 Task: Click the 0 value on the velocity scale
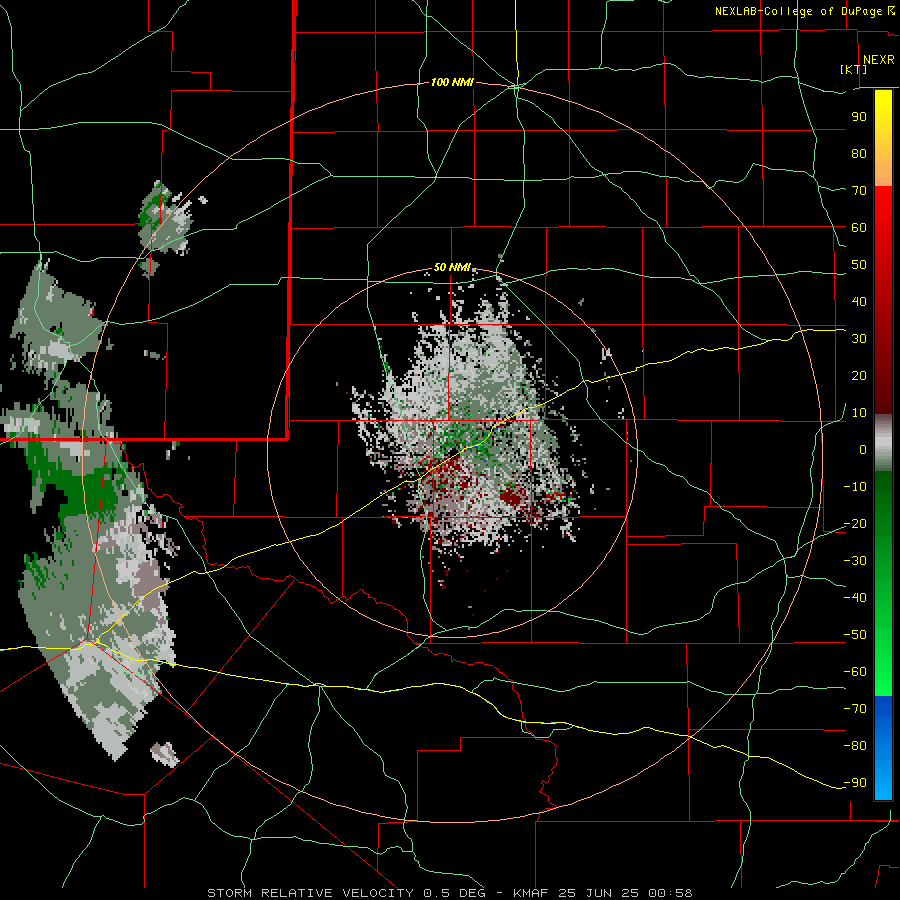(x=863, y=450)
